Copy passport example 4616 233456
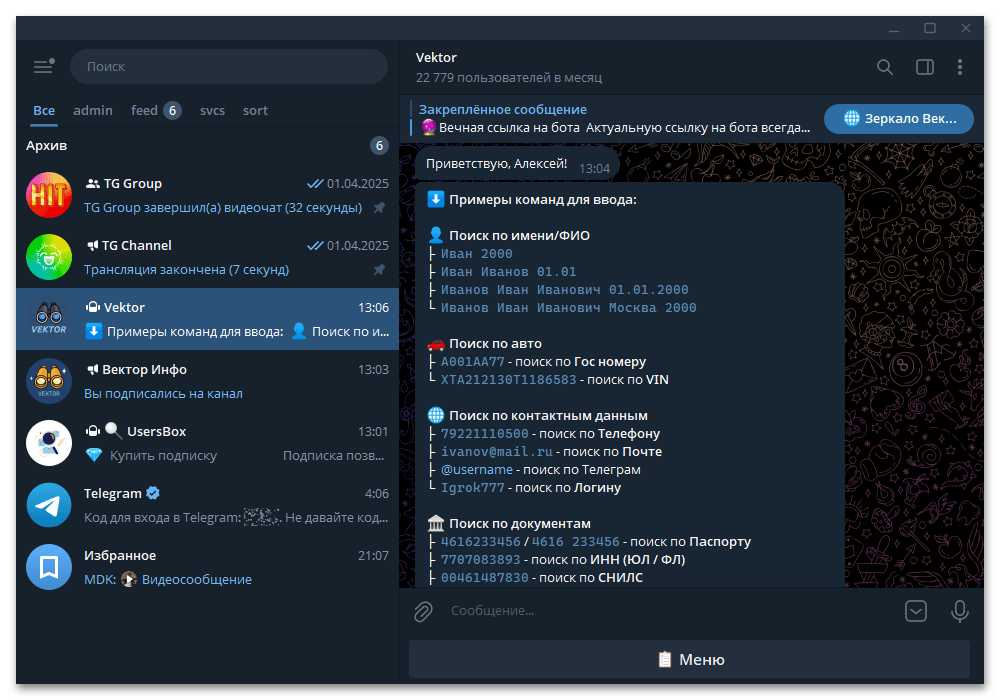 click(575, 541)
